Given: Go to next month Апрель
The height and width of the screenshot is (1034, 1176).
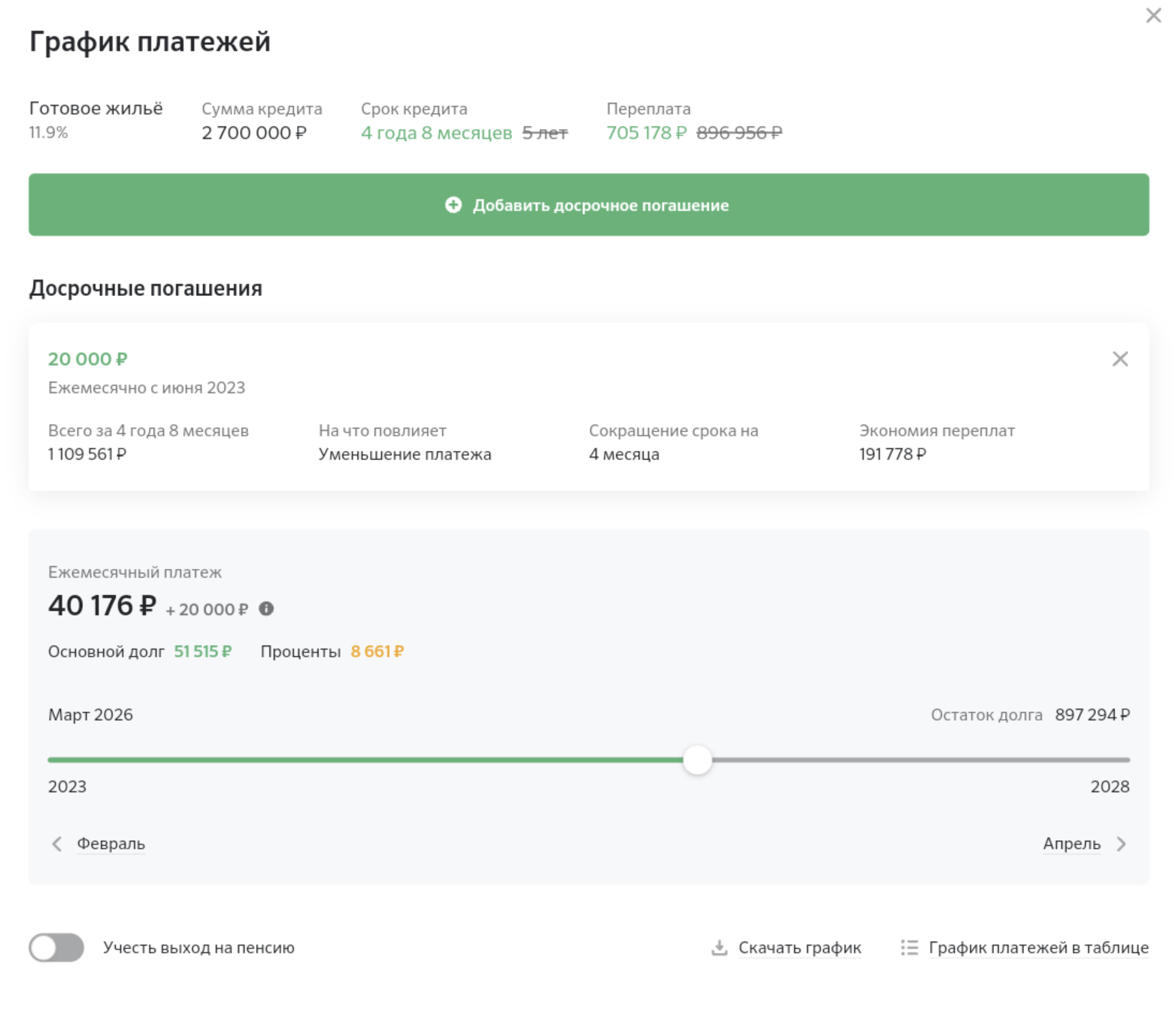Looking at the screenshot, I should [x=1071, y=844].
